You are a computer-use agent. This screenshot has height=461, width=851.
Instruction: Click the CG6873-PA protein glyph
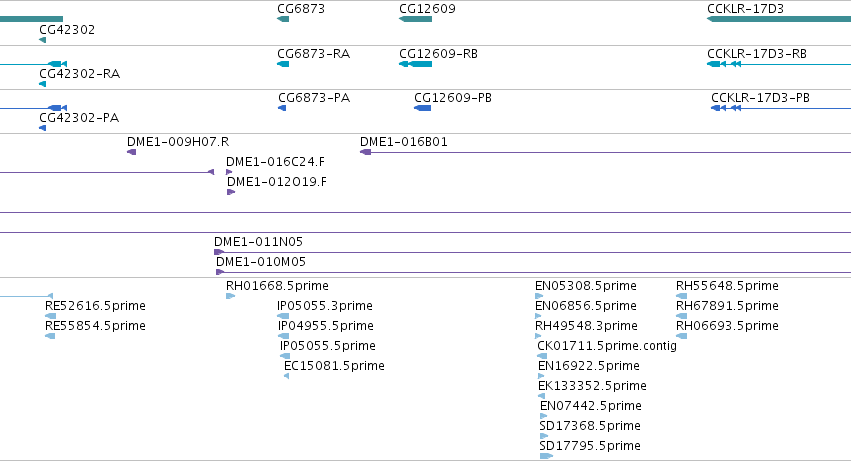[x=282, y=108]
